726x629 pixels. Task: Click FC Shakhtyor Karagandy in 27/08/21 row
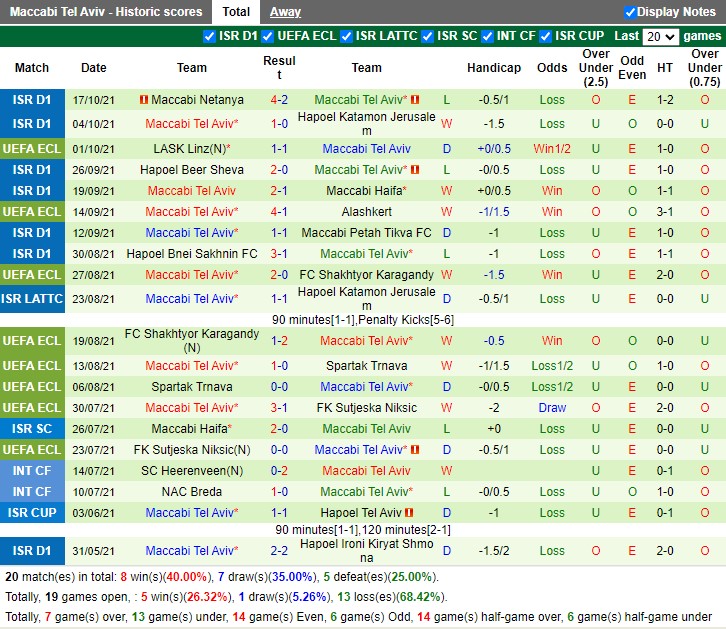click(x=366, y=275)
